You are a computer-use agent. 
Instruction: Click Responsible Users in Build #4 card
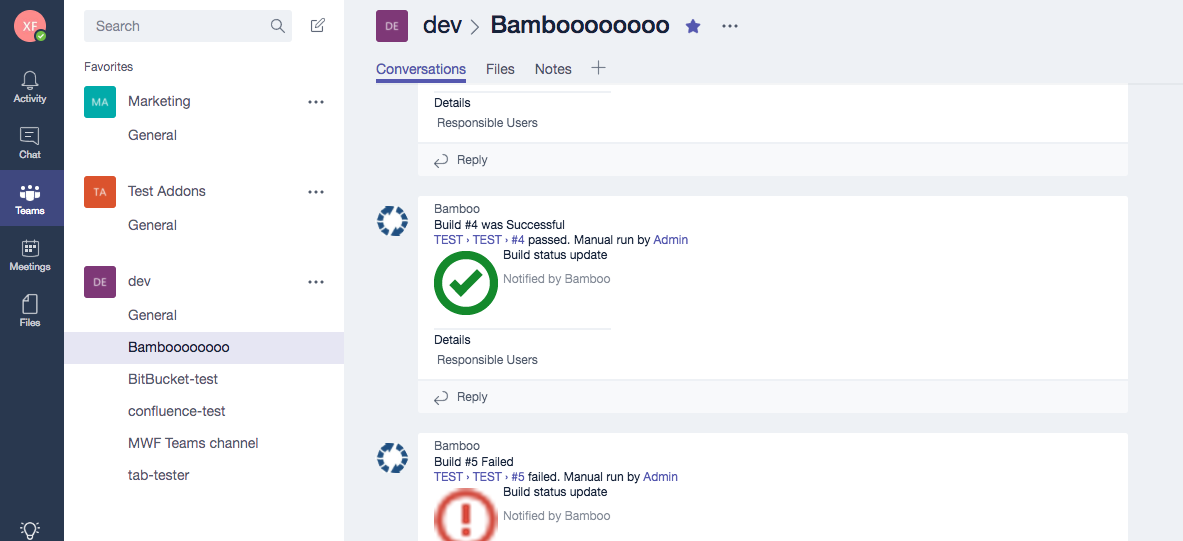coord(487,359)
